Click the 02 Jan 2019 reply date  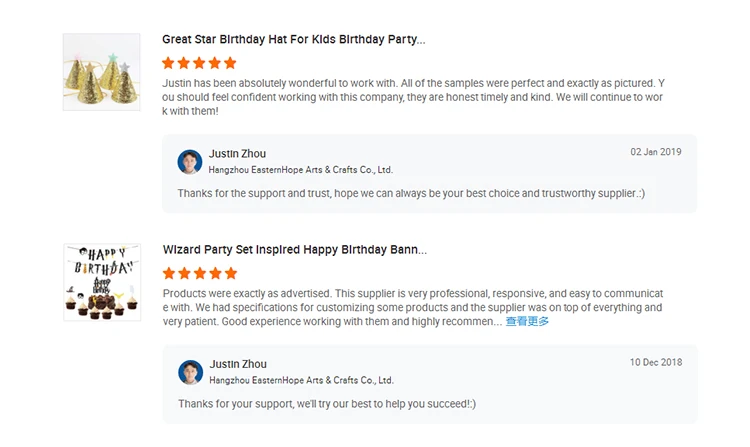pos(655,152)
